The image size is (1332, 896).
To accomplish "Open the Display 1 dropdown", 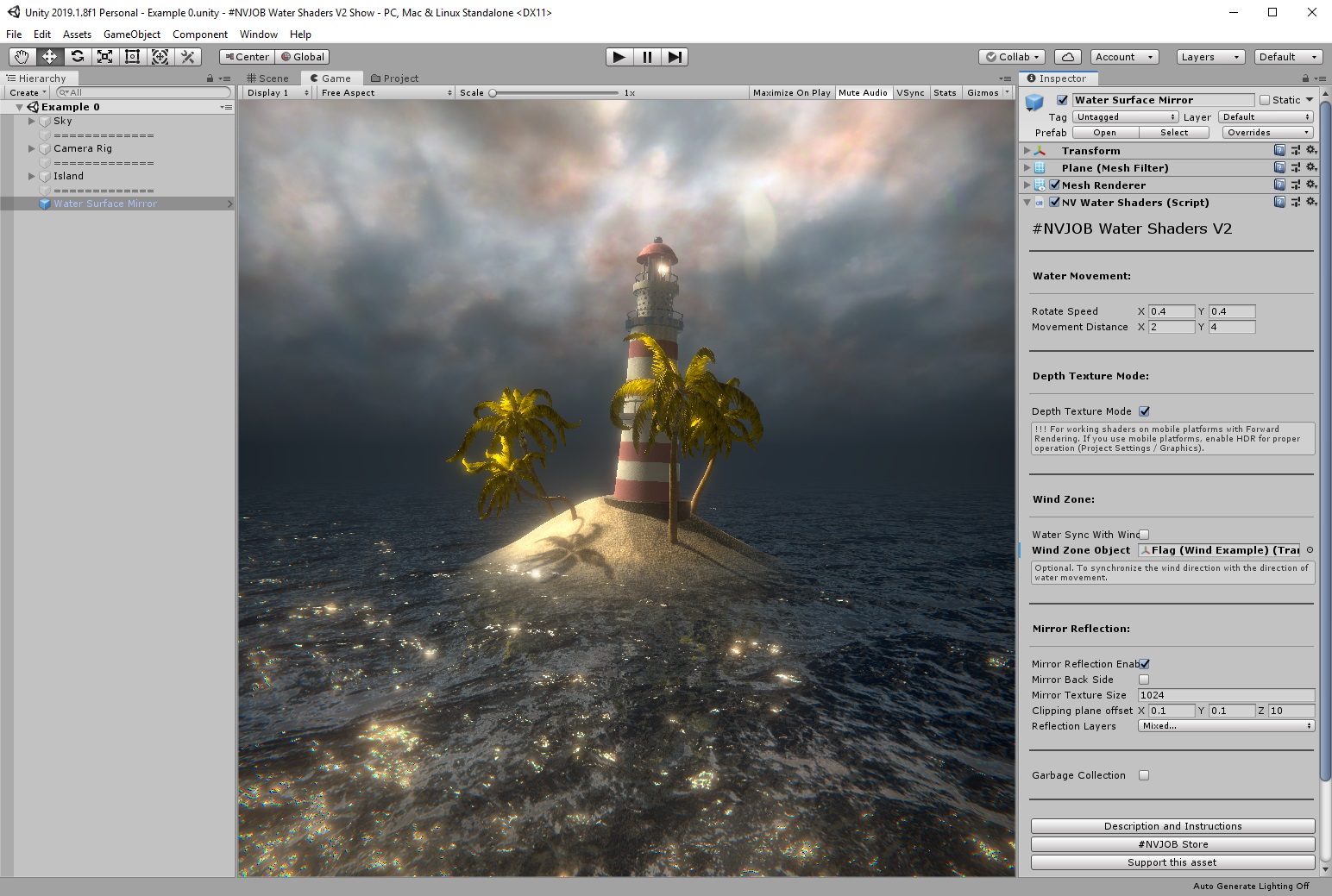I will pyautogui.click(x=277, y=93).
